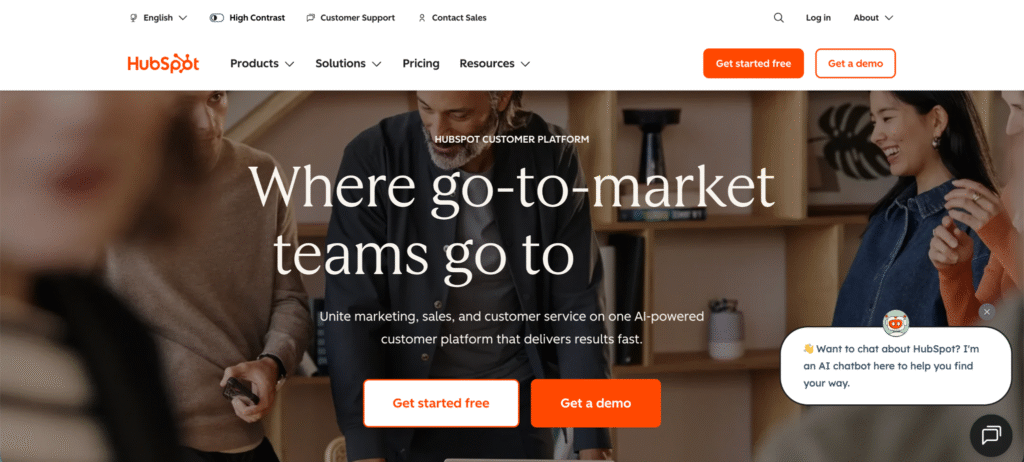1024x462 pixels.
Task: Click the Log in link
Action: click(x=818, y=18)
